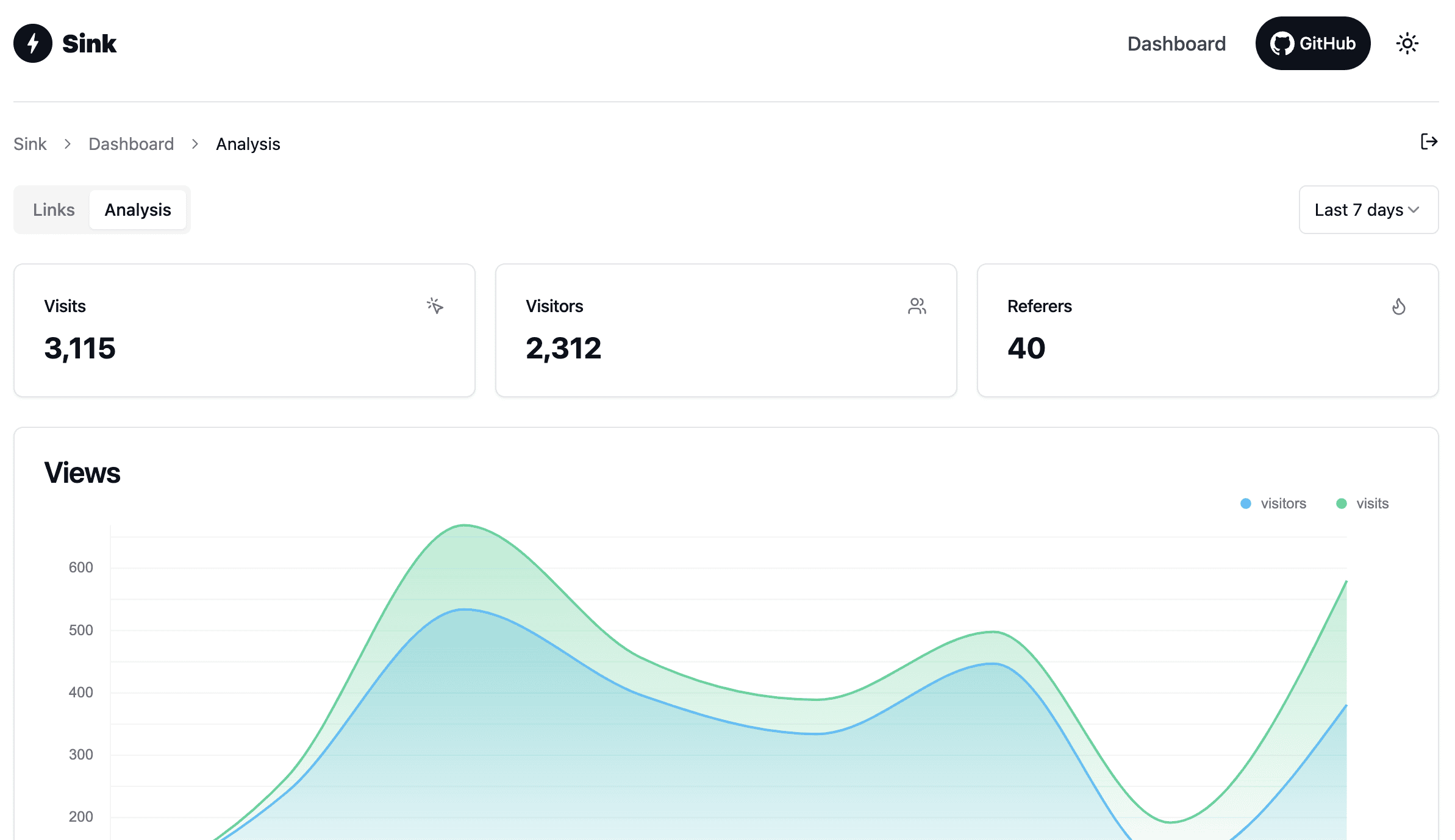This screenshot has height=840, width=1455.
Task: Toggle visitors series in chart legend
Action: (1283, 504)
